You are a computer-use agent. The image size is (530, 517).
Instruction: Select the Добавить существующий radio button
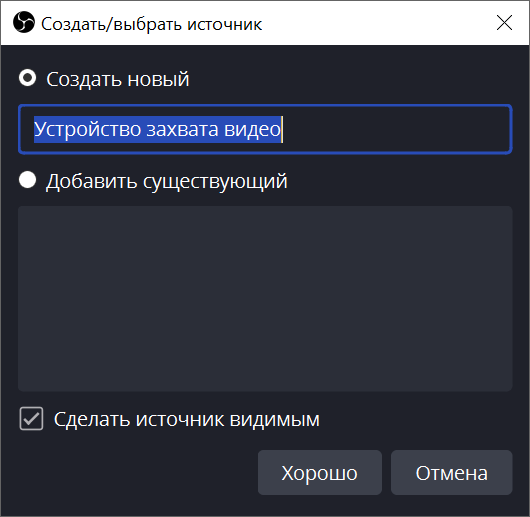[27, 179]
